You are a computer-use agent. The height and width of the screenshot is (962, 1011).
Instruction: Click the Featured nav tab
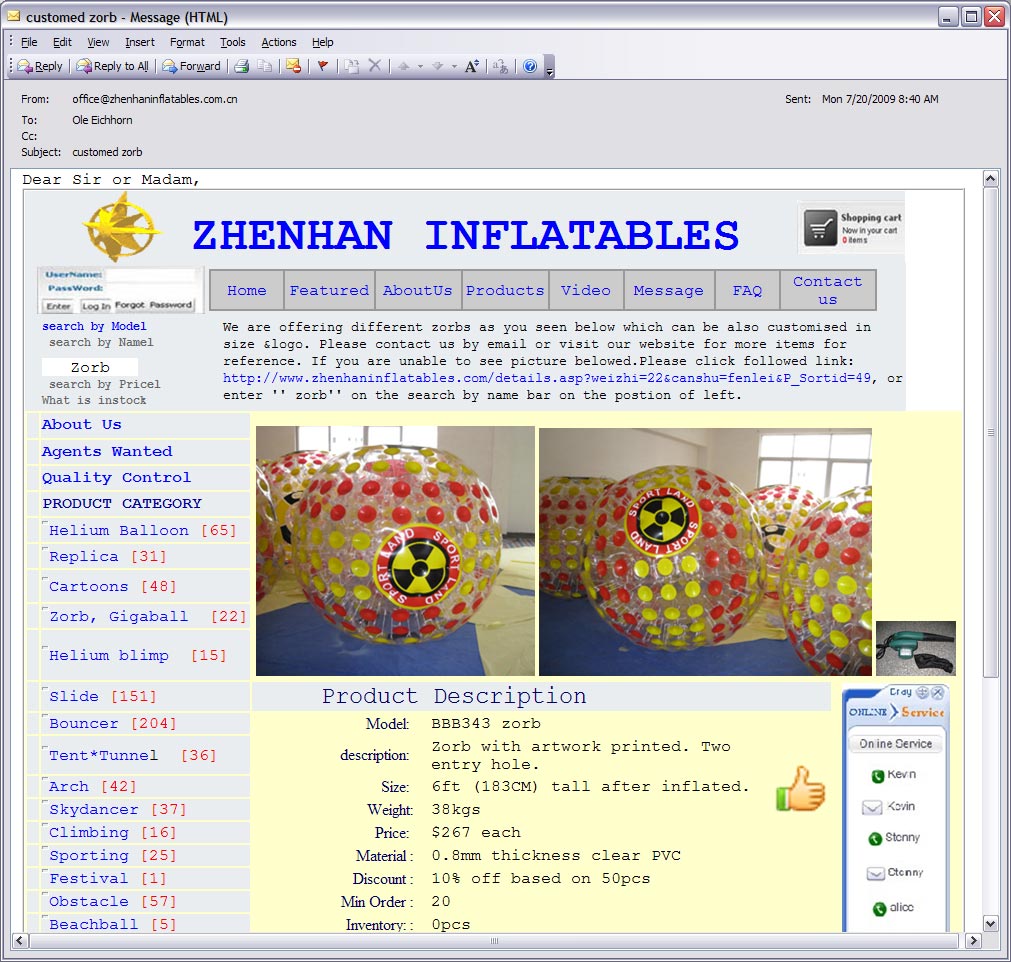pyautogui.click(x=329, y=290)
